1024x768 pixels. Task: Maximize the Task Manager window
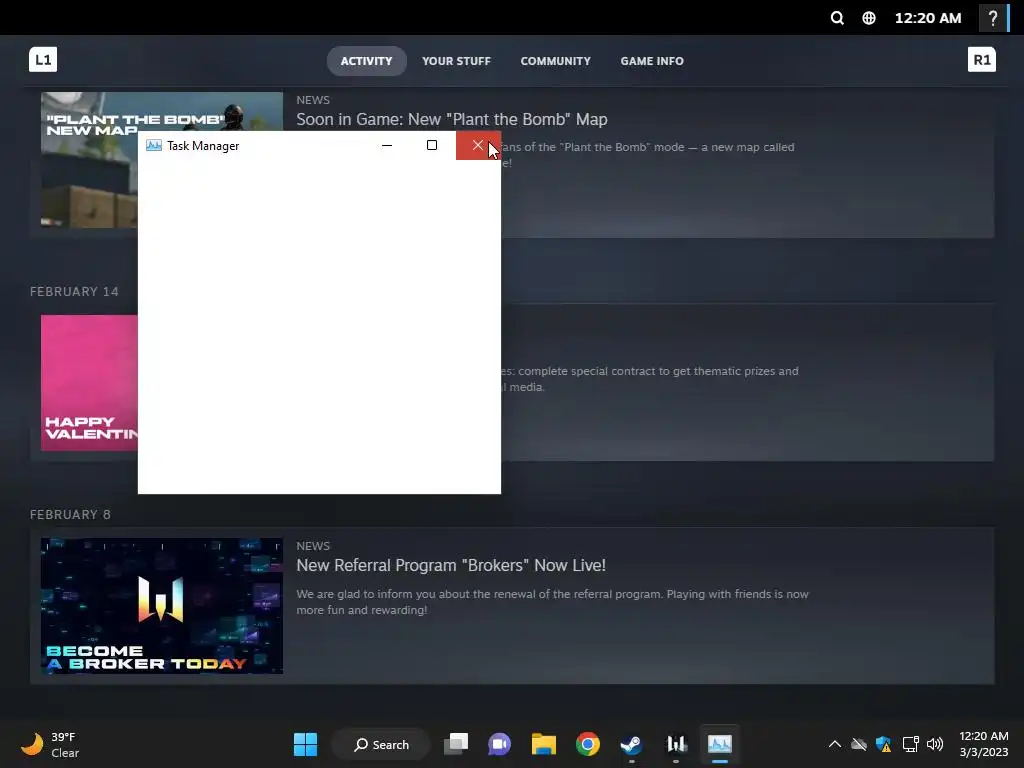coord(432,146)
